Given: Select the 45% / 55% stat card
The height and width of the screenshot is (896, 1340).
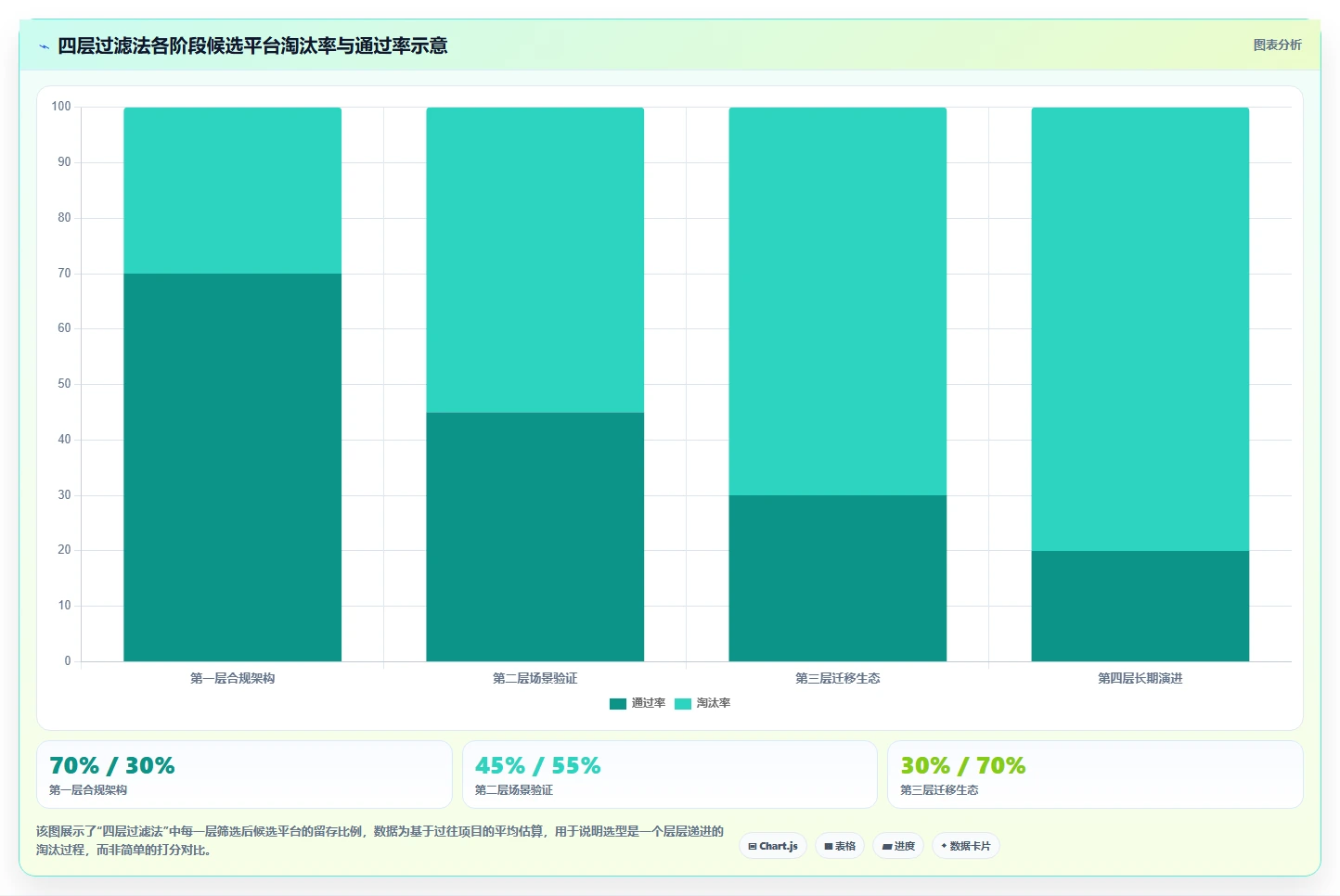Looking at the screenshot, I should pyautogui.click(x=670, y=774).
